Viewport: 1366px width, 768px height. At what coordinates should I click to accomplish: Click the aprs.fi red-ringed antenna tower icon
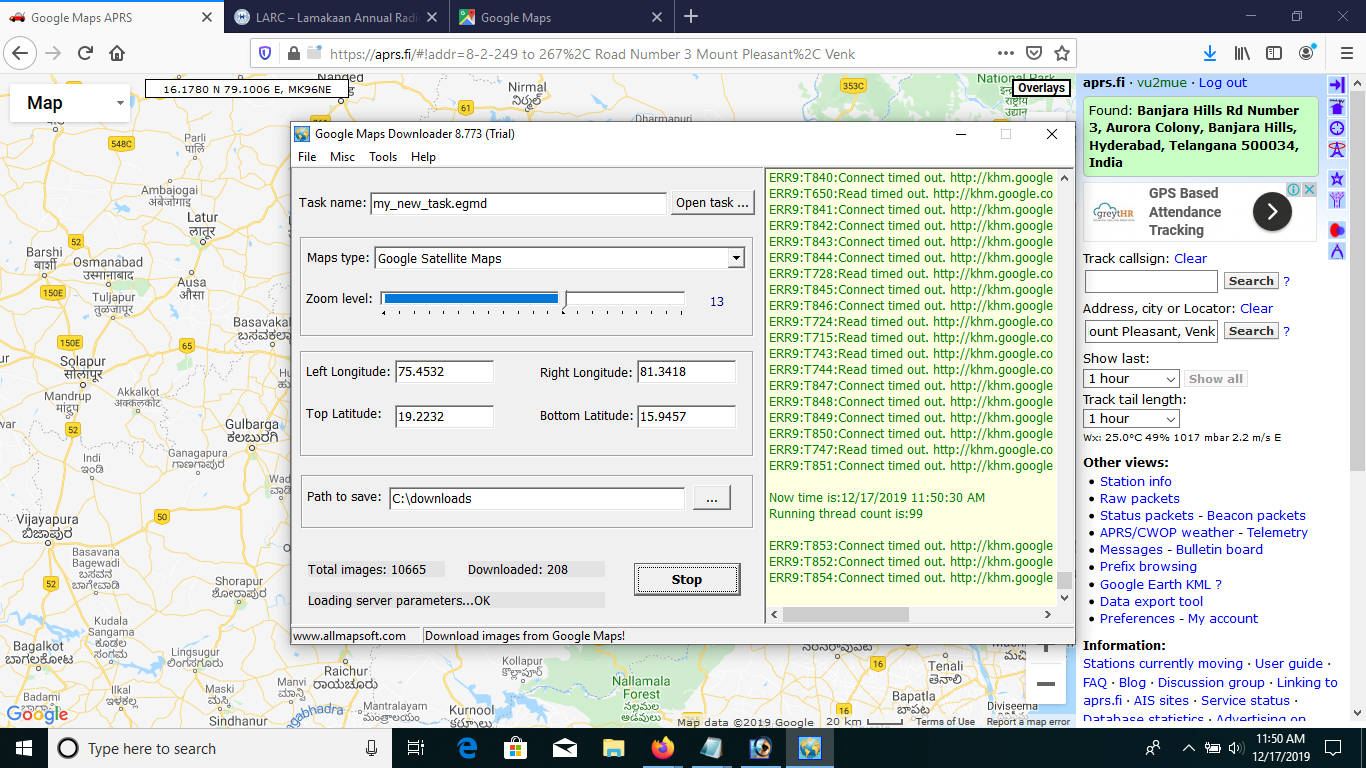[1337, 149]
